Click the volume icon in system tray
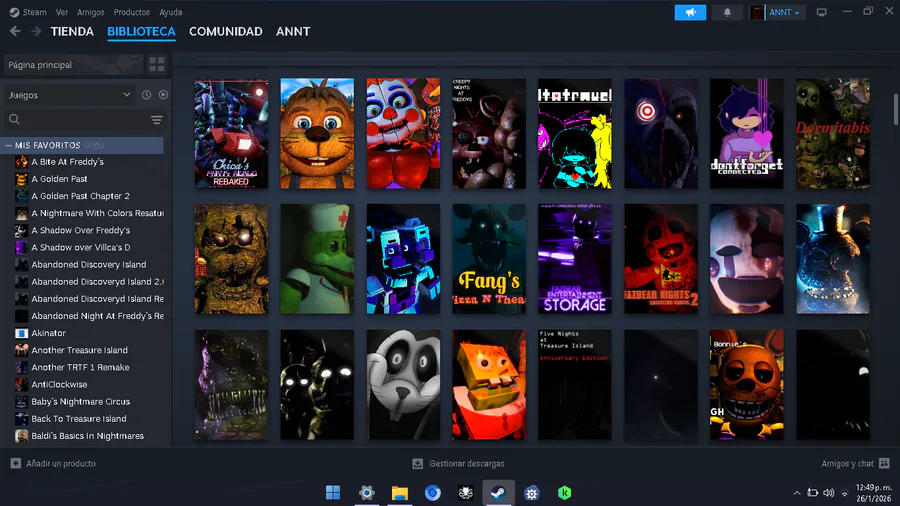Image resolution: width=900 pixels, height=506 pixels. [828, 493]
